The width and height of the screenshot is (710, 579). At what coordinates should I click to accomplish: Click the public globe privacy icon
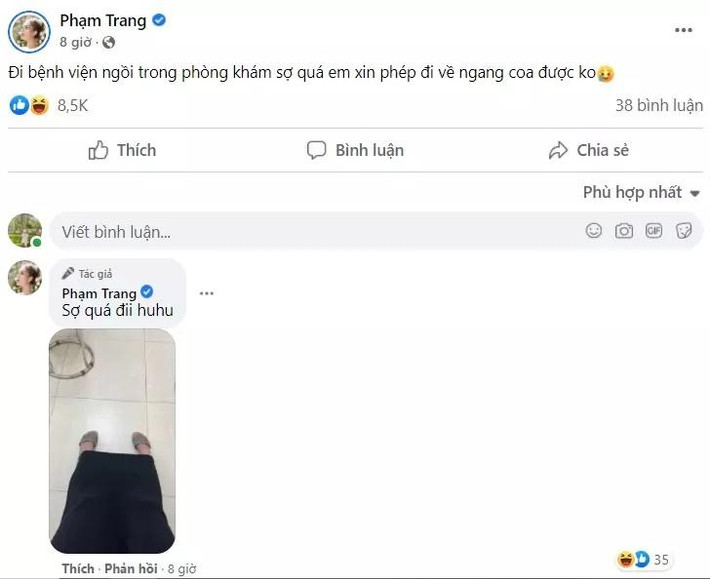[109, 43]
